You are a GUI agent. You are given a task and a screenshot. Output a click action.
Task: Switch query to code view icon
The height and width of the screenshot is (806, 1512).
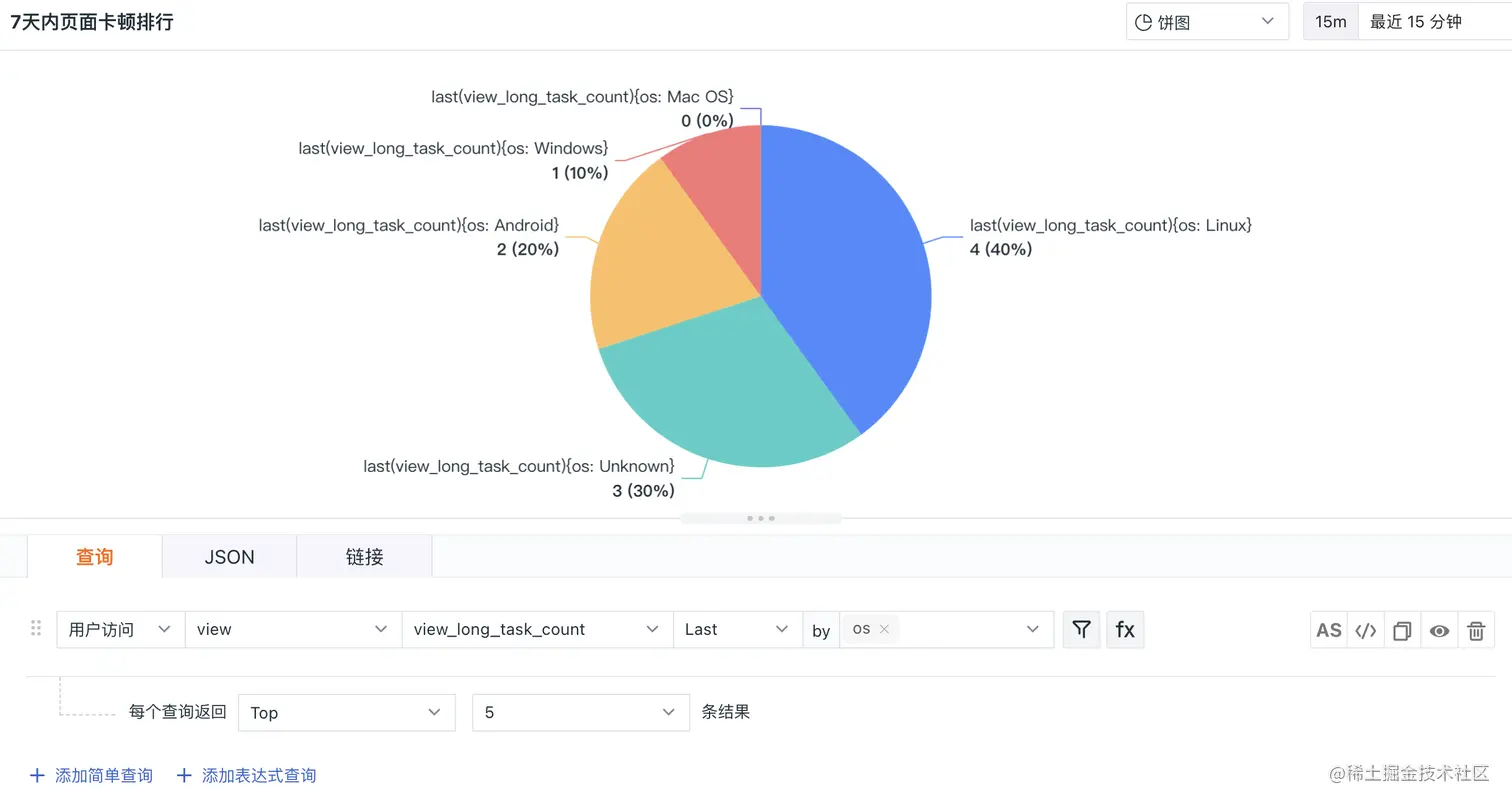coord(1366,630)
